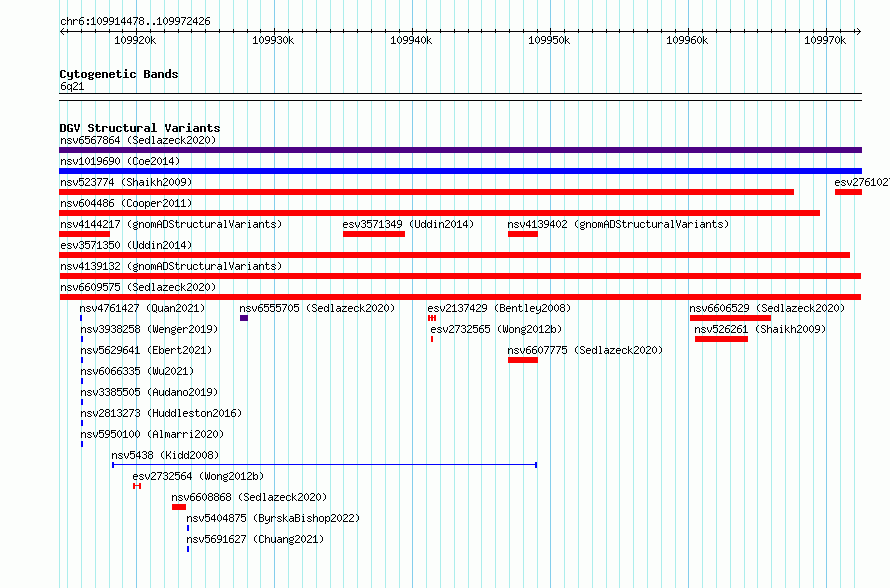Viewport: 890px width, 588px height.
Task: Select the esv2732564 small red glyph
Action: click(x=137, y=486)
